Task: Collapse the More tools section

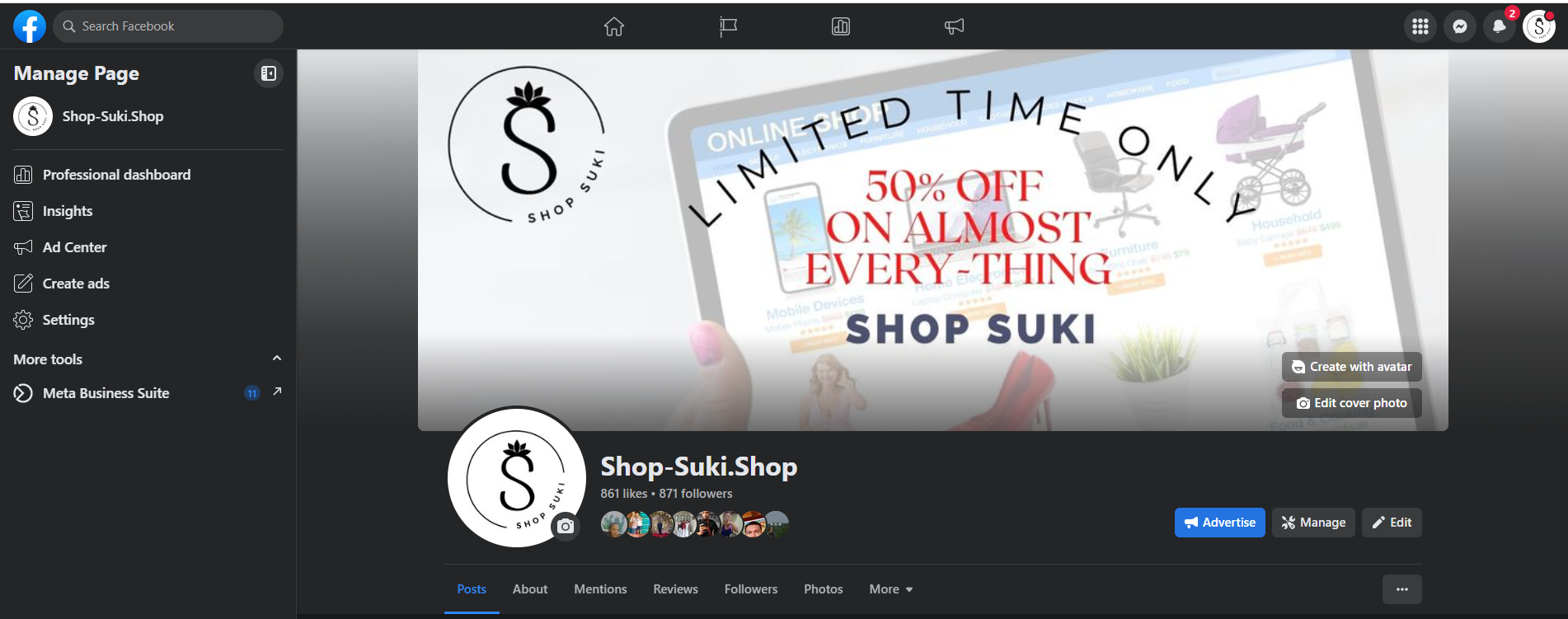Action: click(277, 359)
